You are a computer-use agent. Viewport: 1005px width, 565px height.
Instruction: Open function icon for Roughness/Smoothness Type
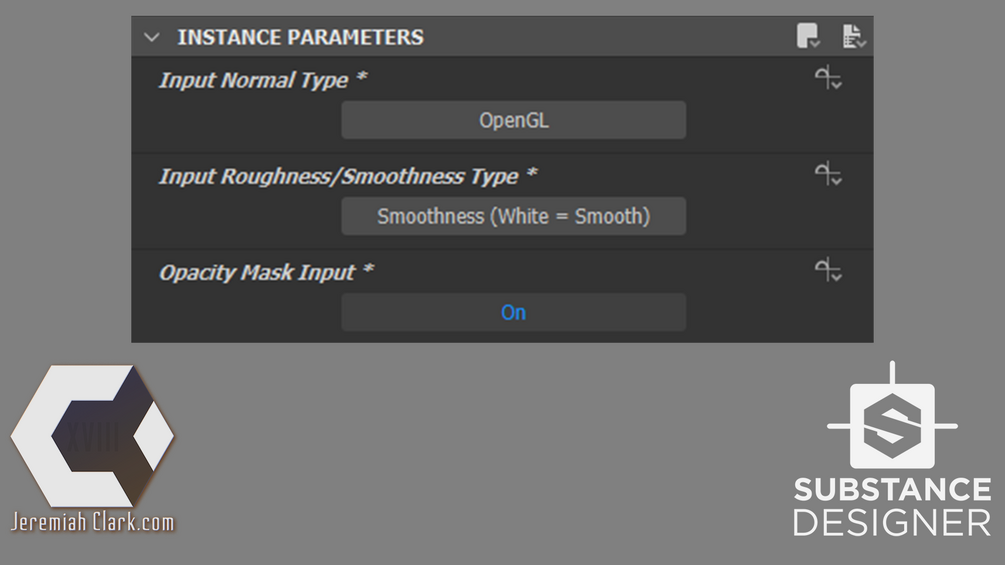828,175
